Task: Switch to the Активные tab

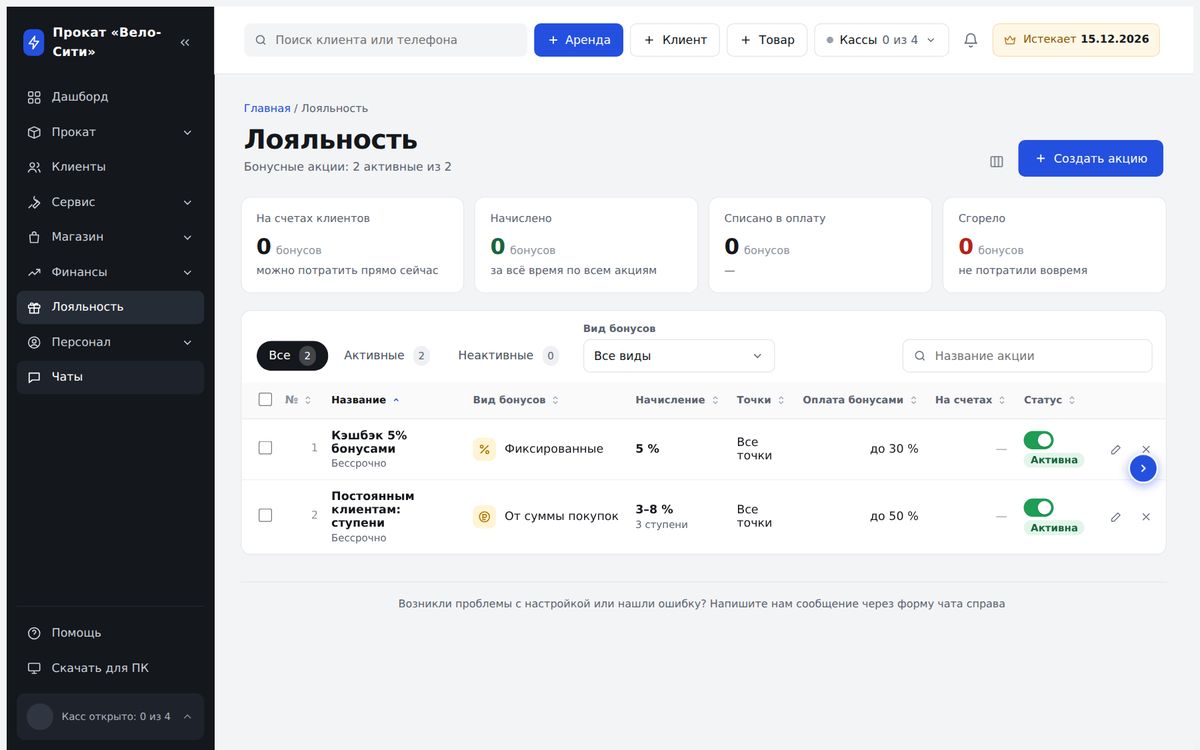Action: click(386, 355)
